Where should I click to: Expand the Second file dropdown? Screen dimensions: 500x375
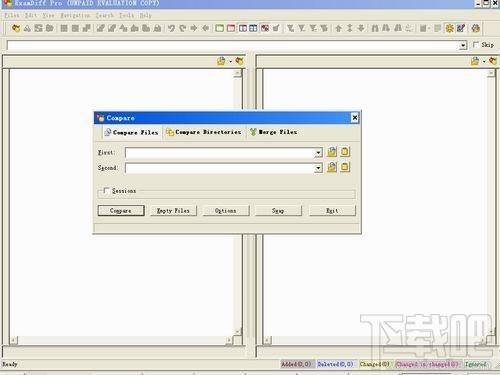318,168
